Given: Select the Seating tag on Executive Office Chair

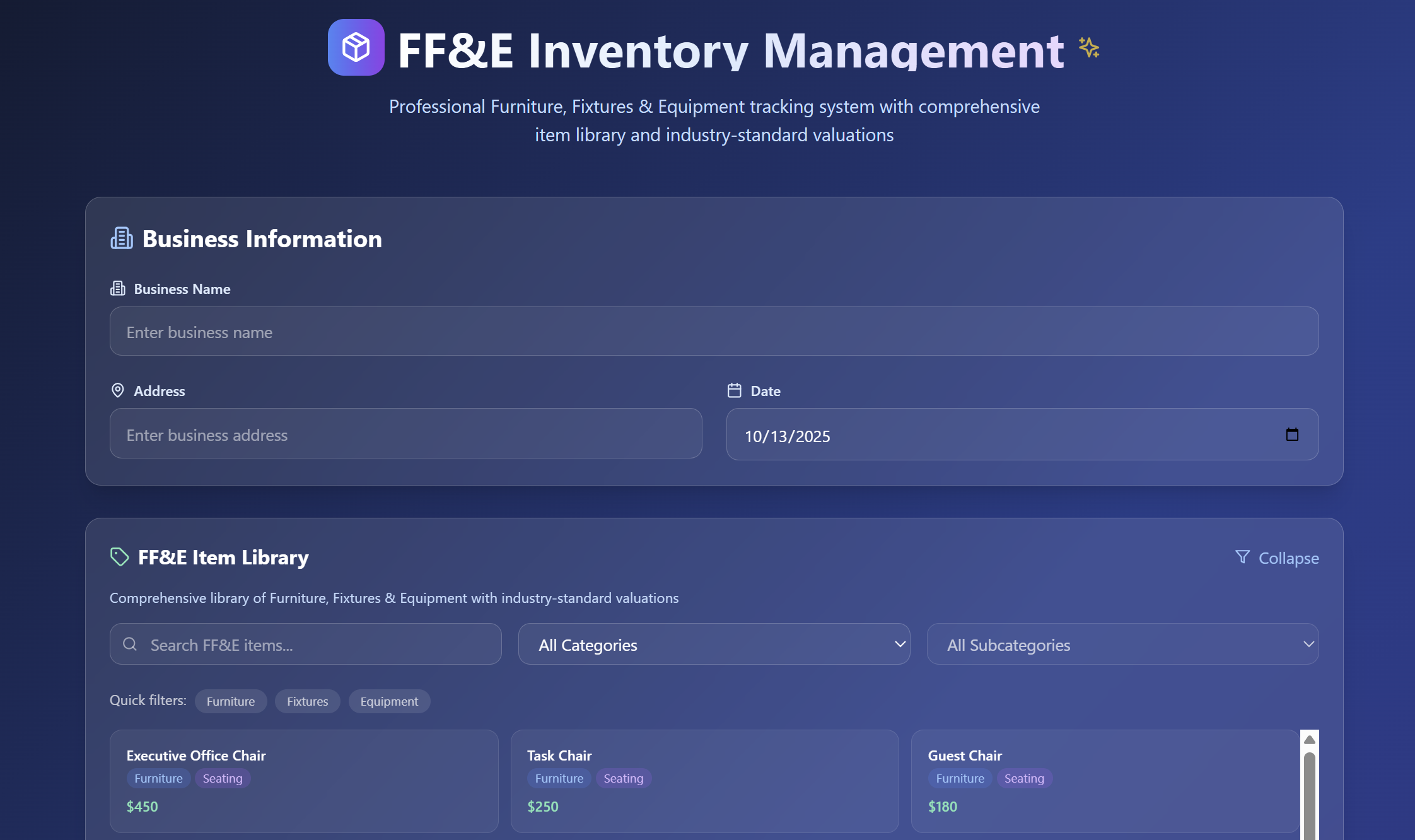Looking at the screenshot, I should pos(222,778).
